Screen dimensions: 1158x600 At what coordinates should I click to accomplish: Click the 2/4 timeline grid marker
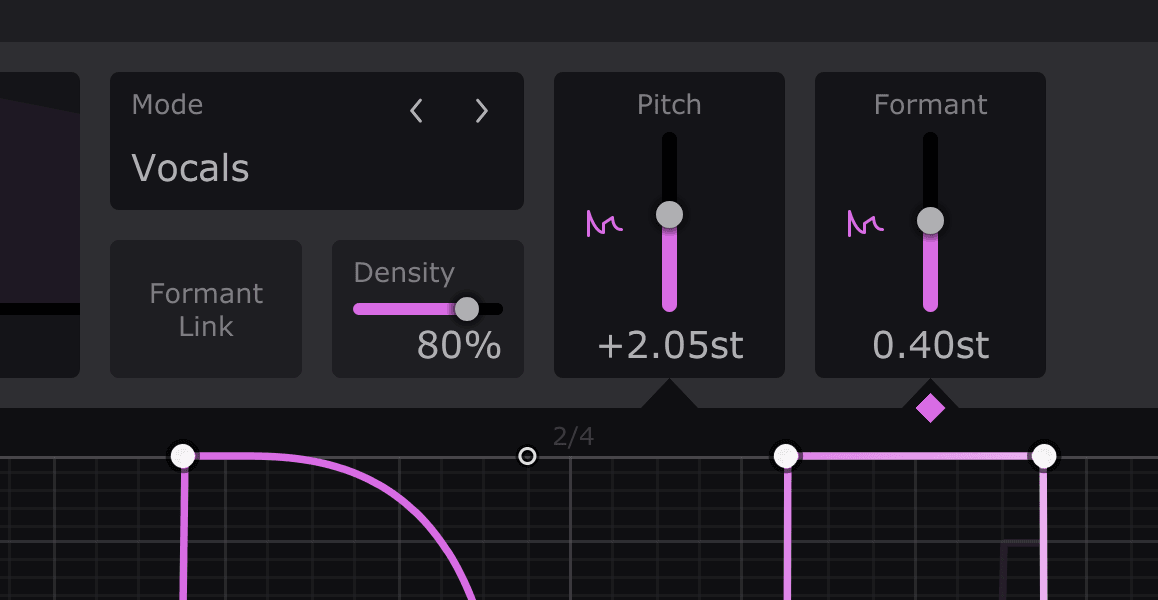point(573,436)
